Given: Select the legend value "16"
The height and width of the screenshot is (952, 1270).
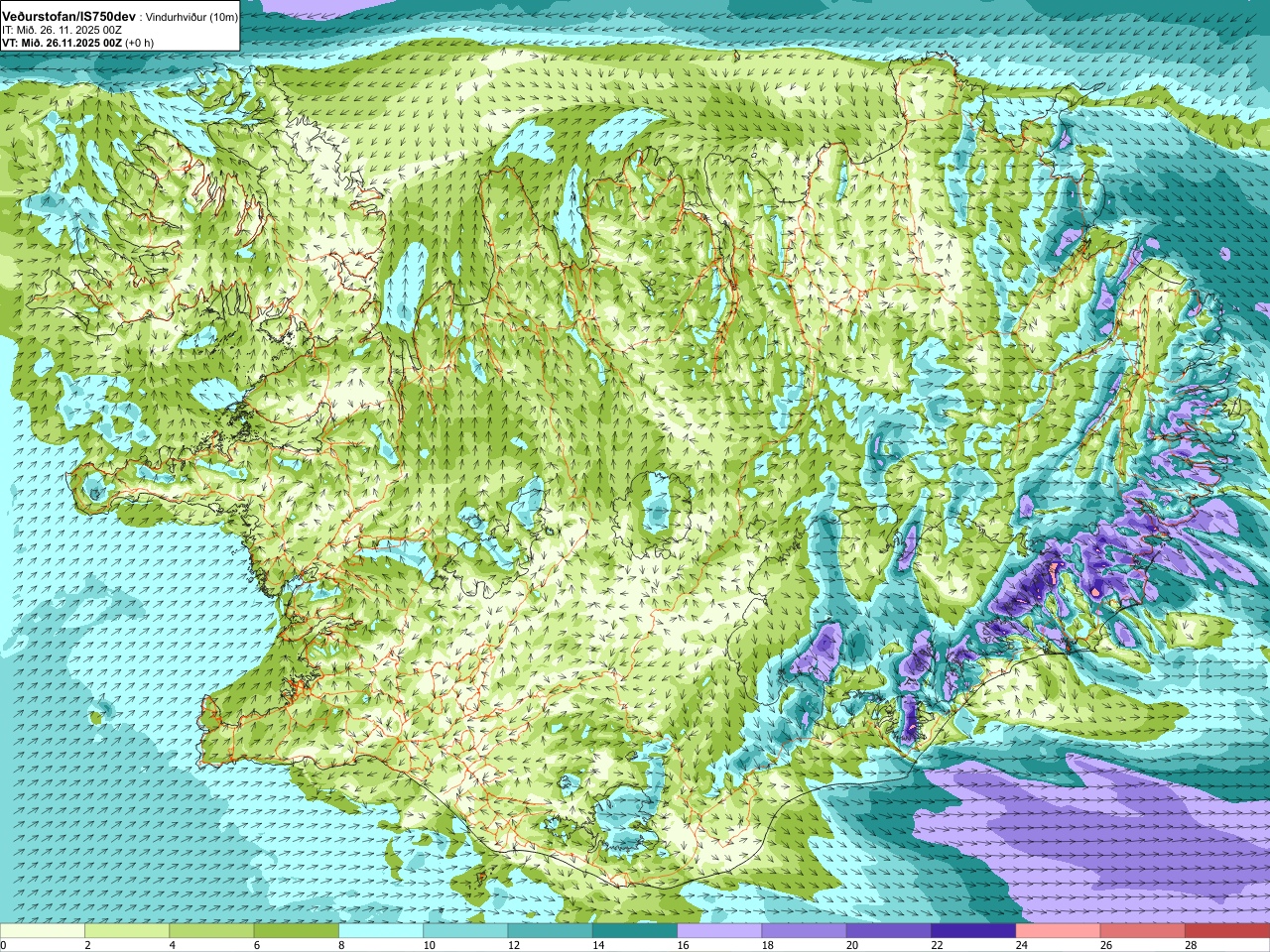Looking at the screenshot, I should [684, 945].
